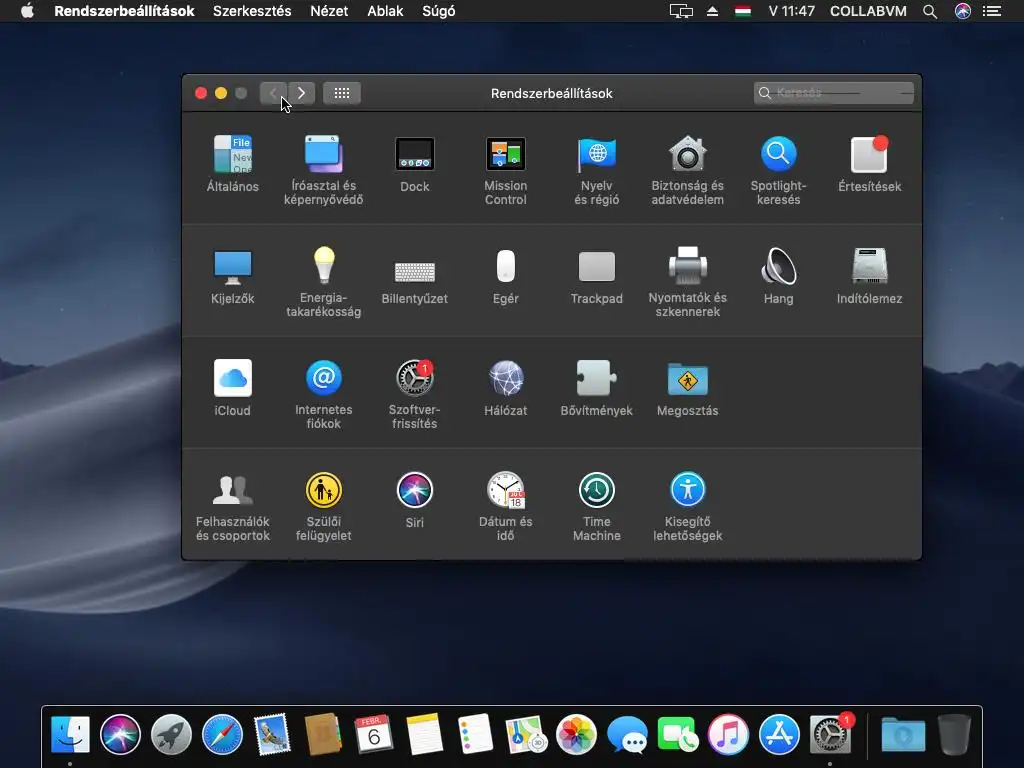
Task: Open the Egér mouse settings
Action: (505, 276)
